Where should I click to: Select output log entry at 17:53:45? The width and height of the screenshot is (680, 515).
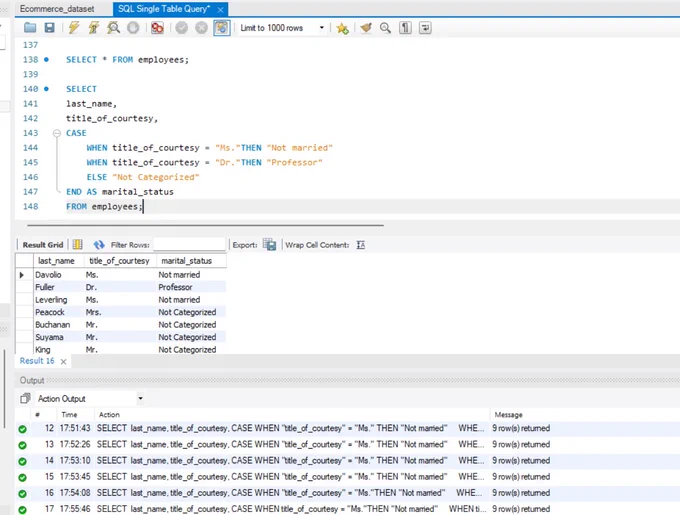(347, 476)
